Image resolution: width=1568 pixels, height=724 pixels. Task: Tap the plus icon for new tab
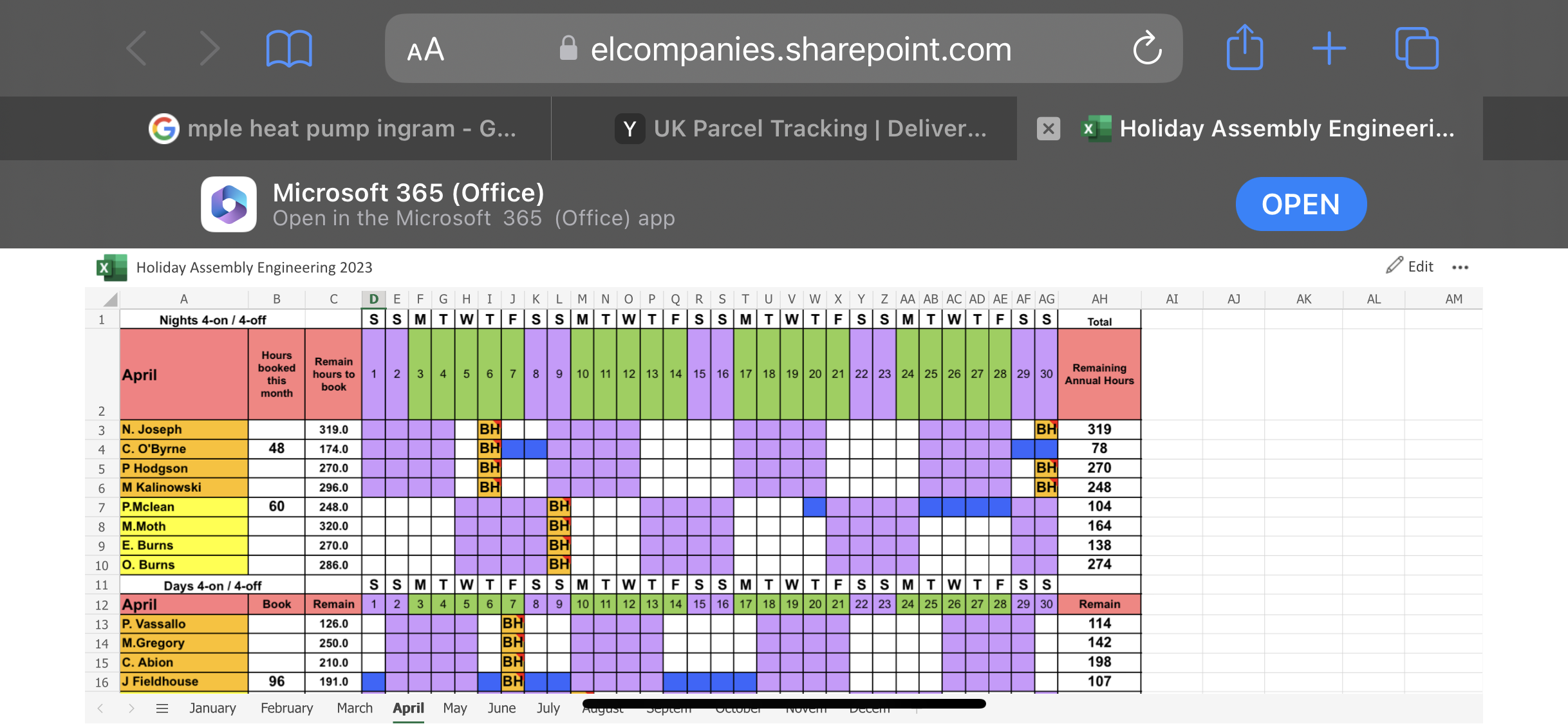(1329, 49)
